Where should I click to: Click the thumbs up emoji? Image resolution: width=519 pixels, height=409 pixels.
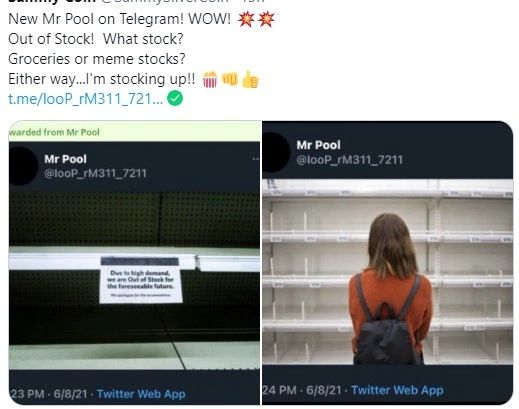(x=250, y=79)
